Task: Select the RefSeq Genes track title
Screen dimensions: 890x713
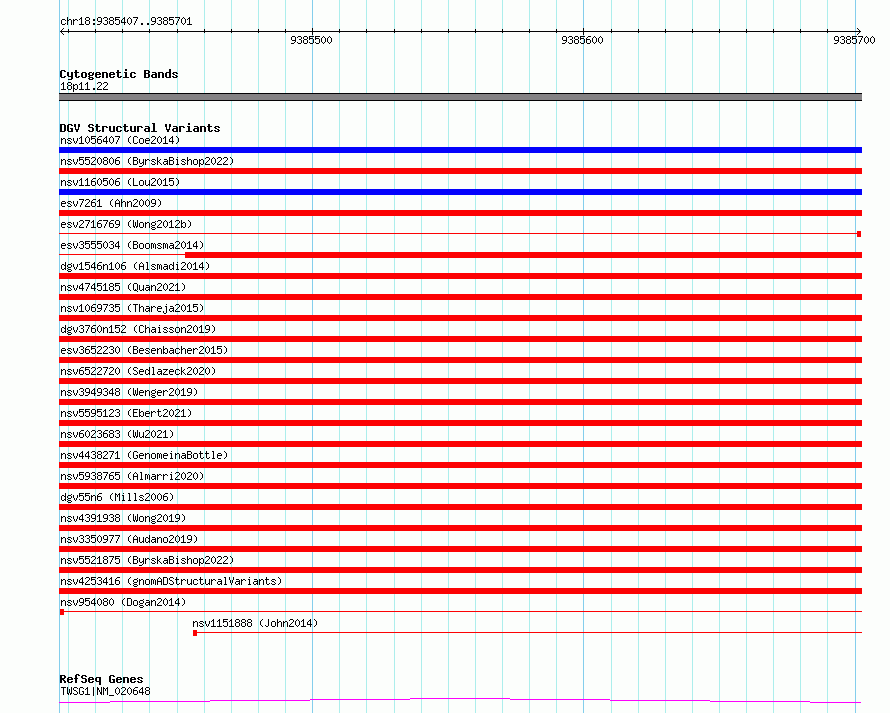Action: pos(101,680)
